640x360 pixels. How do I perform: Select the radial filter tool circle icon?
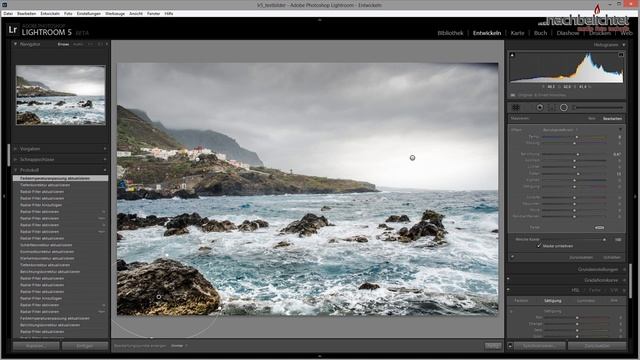pyautogui.click(x=564, y=108)
